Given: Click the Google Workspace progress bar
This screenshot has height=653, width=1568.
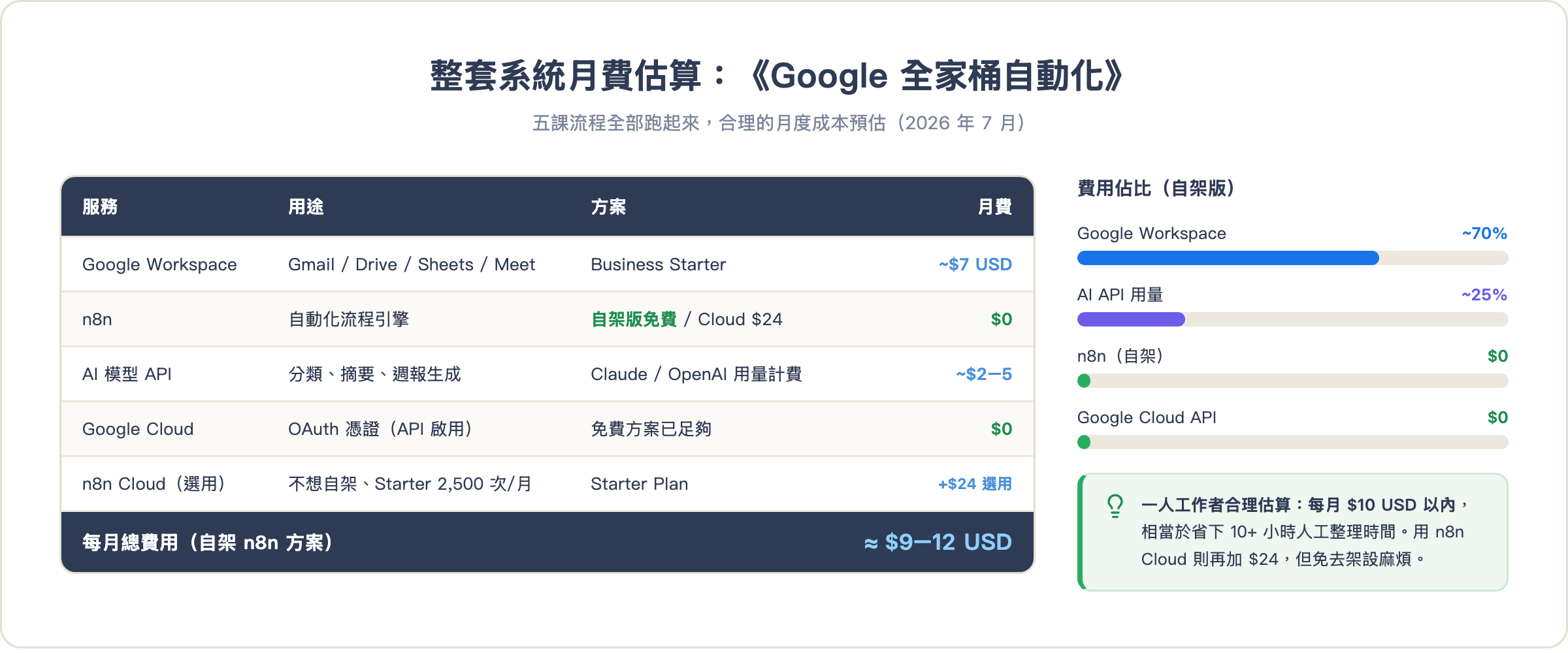Looking at the screenshot, I should [x=1292, y=258].
